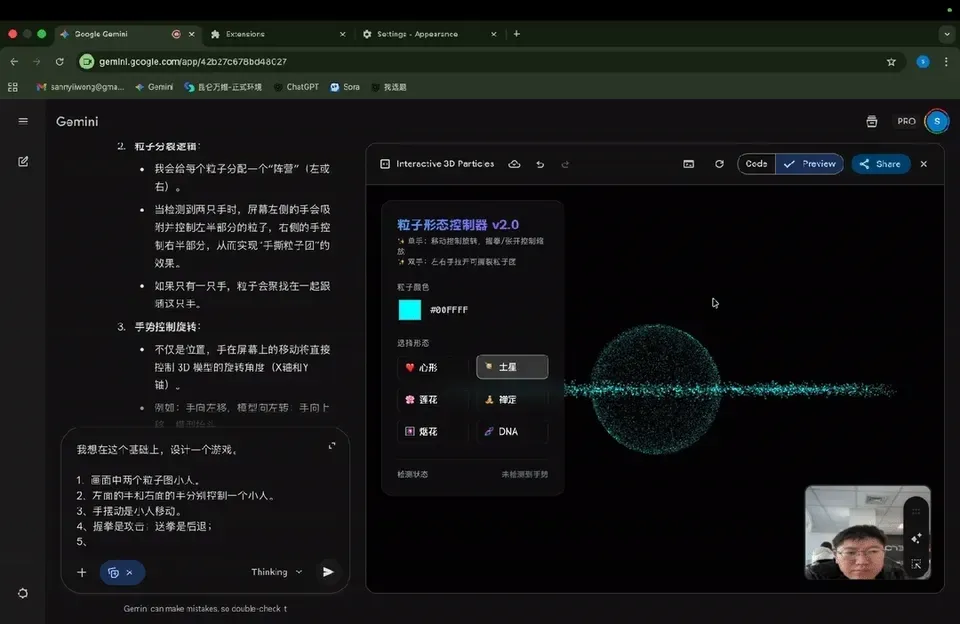This screenshot has height=624, width=960.
Task: Select the 莲花 lotus shape option
Action: tap(433, 399)
